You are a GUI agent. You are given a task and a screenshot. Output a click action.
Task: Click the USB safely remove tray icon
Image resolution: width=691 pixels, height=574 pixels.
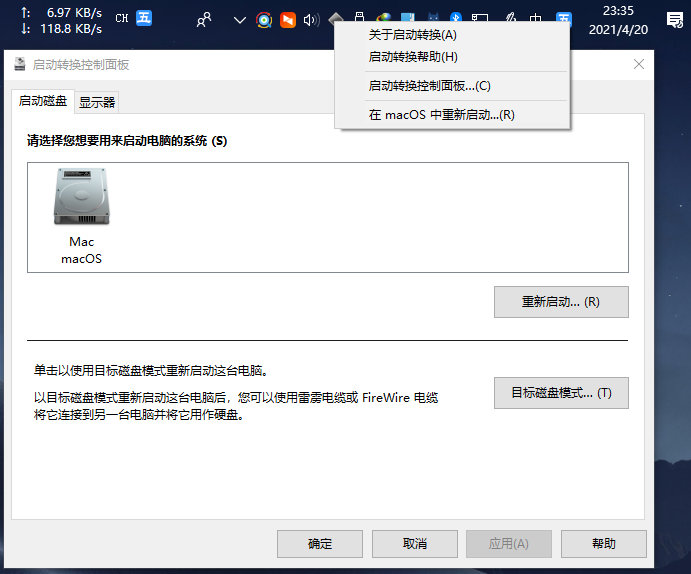click(360, 17)
